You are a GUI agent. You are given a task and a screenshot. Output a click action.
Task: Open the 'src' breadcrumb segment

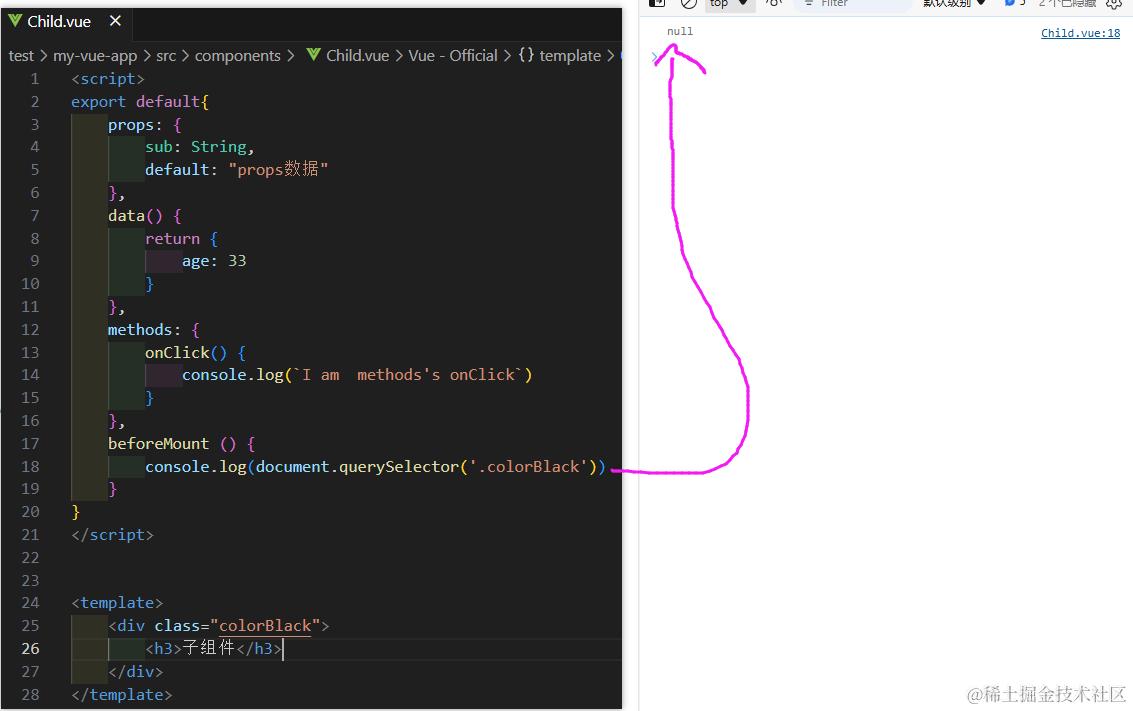166,56
